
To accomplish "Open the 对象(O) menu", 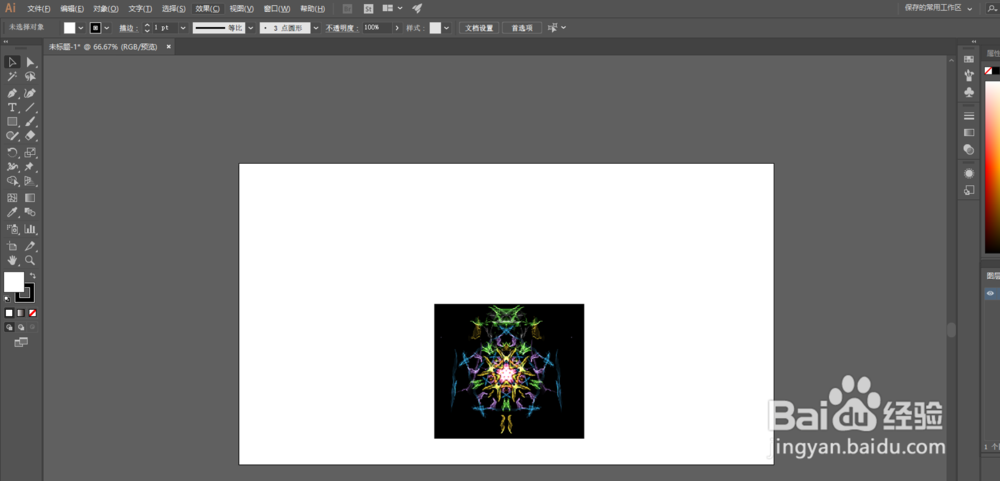I will (x=106, y=9).
